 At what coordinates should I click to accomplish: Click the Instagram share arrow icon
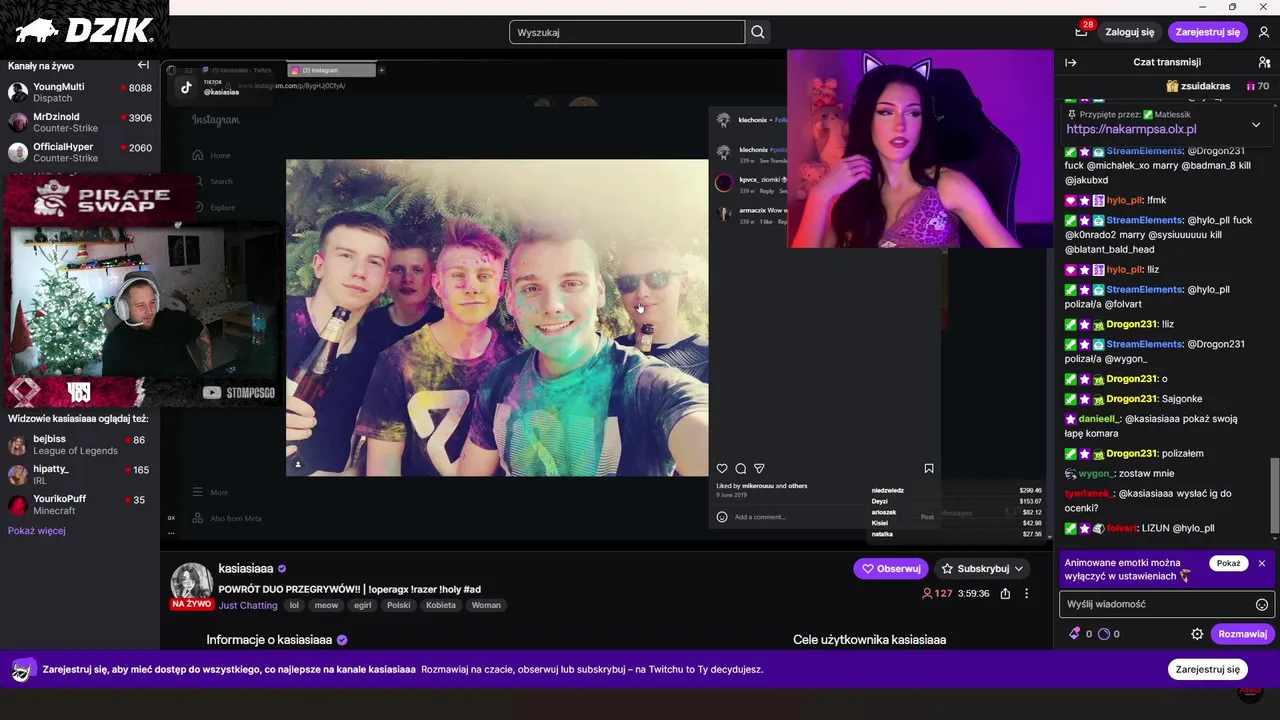tap(759, 468)
